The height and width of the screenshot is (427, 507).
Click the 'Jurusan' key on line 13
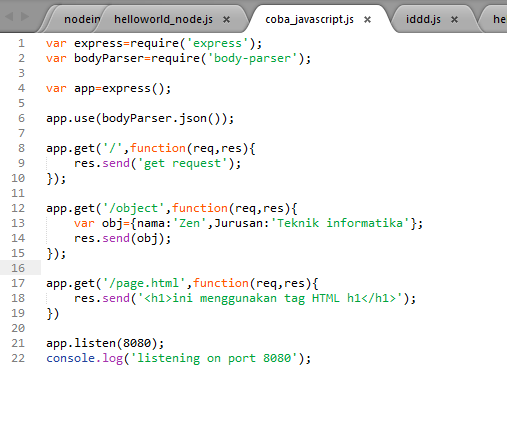[x=239, y=223]
